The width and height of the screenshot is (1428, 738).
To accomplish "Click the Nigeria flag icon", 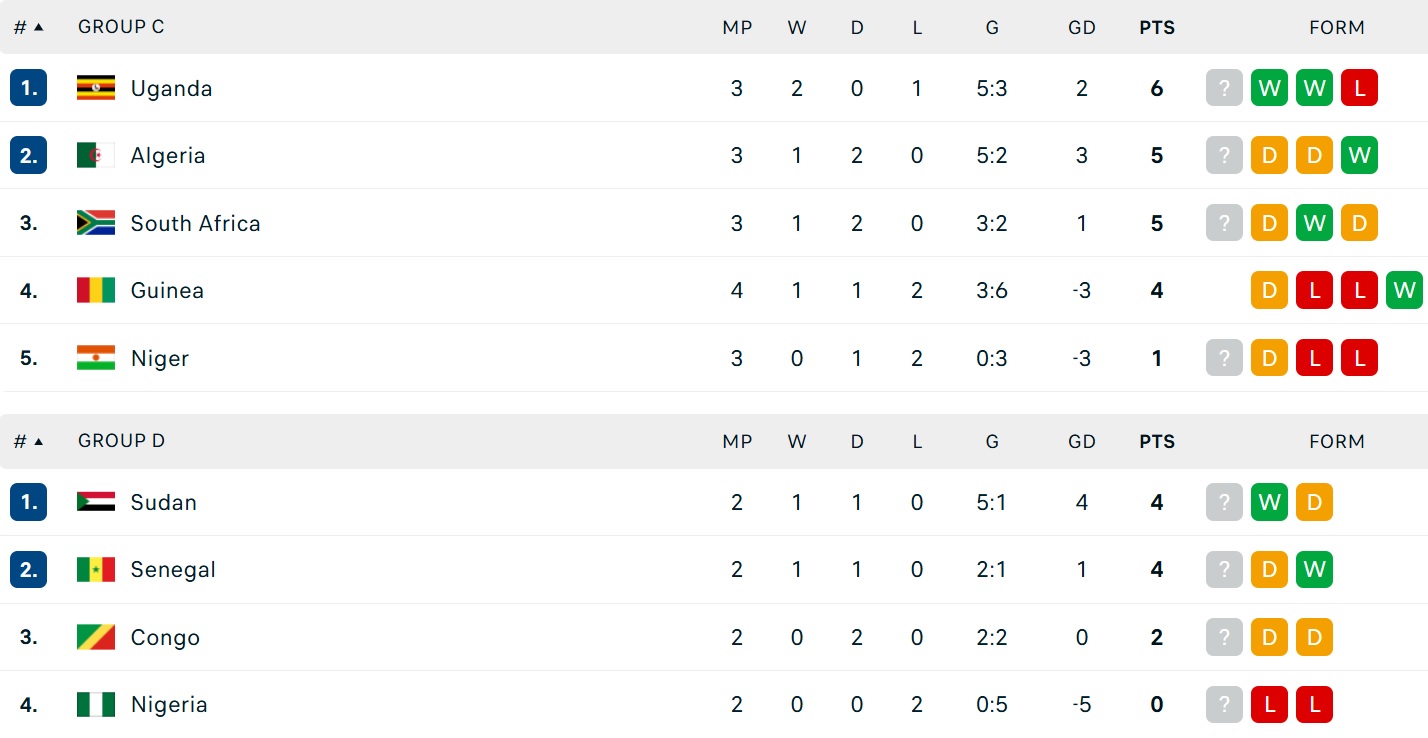I will tap(96, 705).
